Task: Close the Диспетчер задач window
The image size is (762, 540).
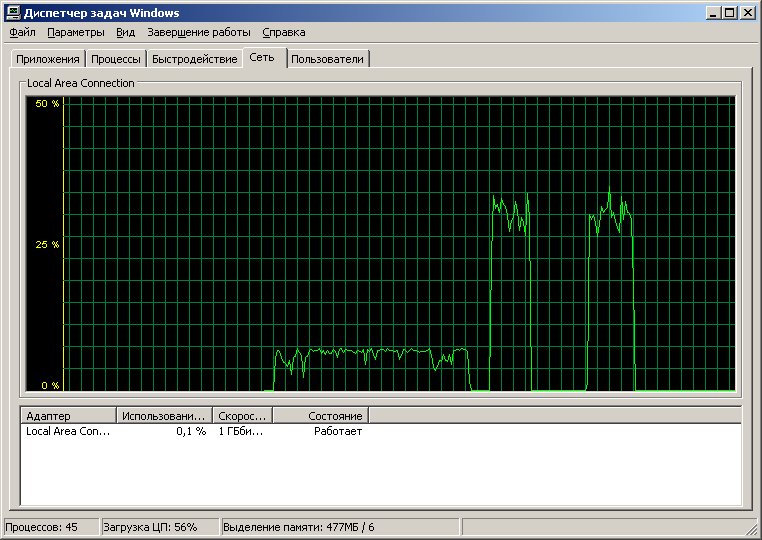Action: tap(747, 13)
